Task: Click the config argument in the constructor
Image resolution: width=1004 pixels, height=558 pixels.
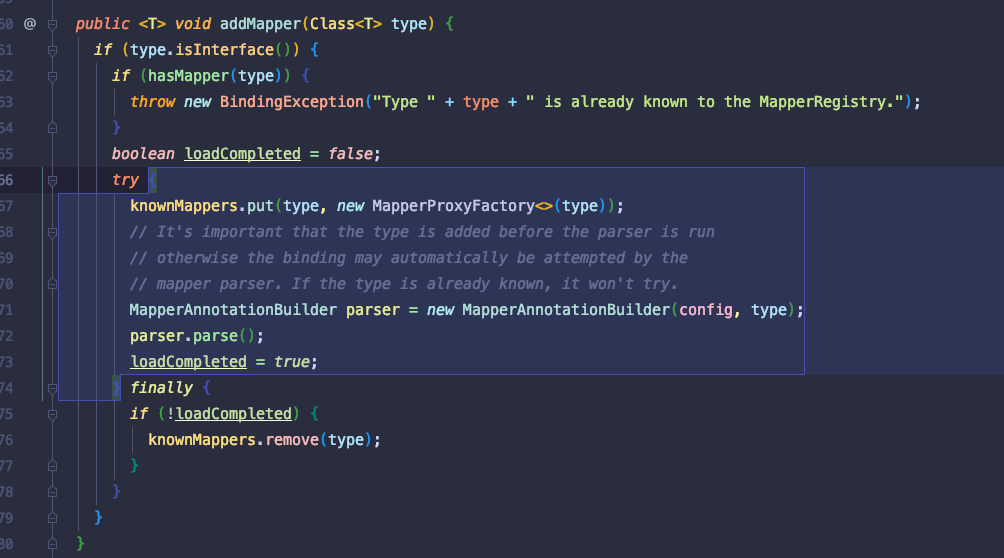Action: coord(705,310)
